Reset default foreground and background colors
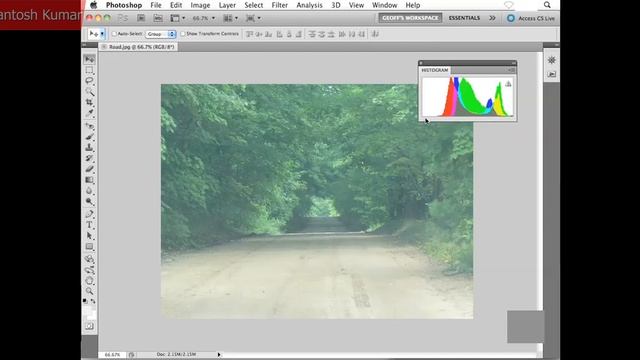This screenshot has height=360, width=640. coord(85,301)
